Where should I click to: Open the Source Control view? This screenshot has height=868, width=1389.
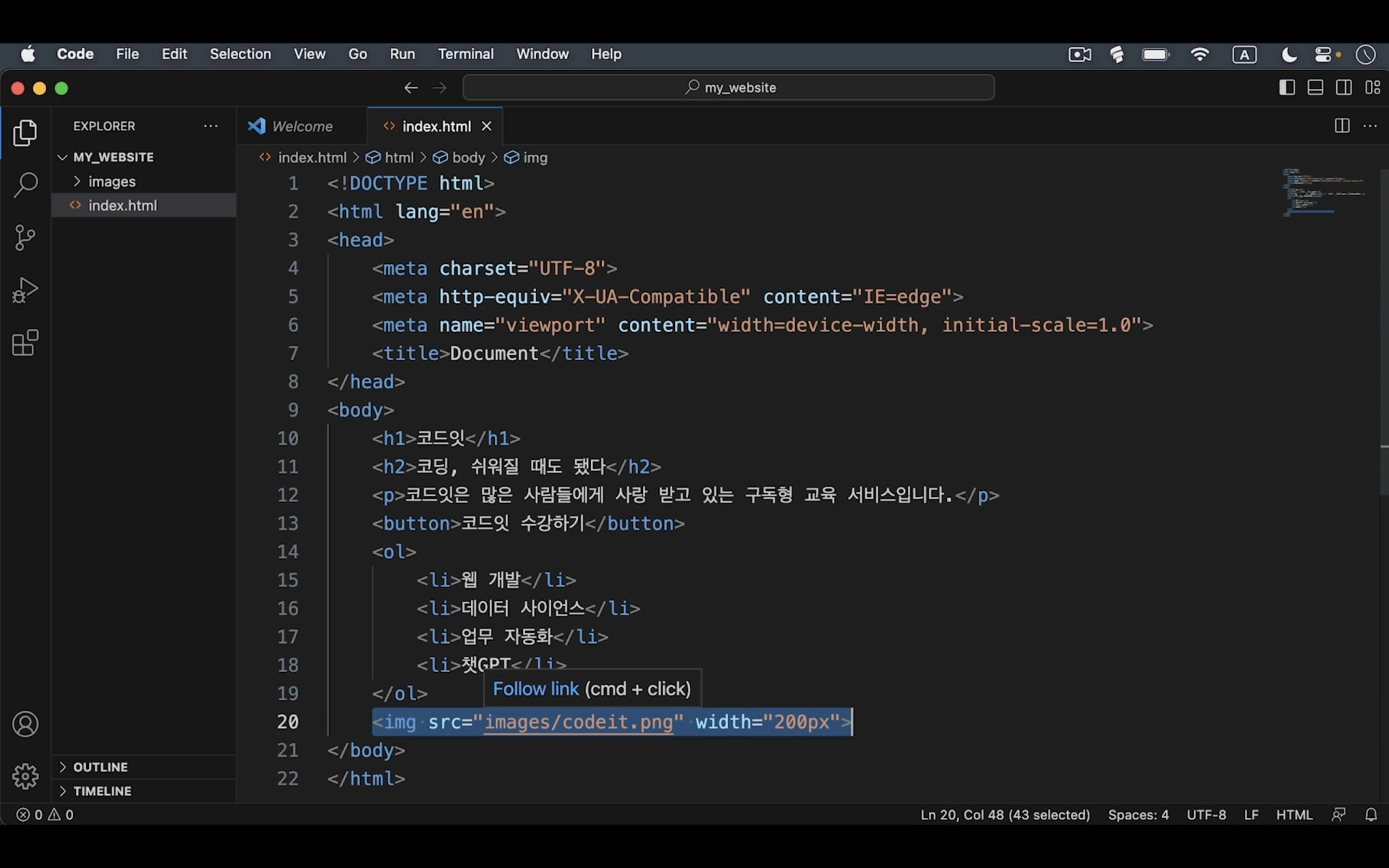point(25,237)
